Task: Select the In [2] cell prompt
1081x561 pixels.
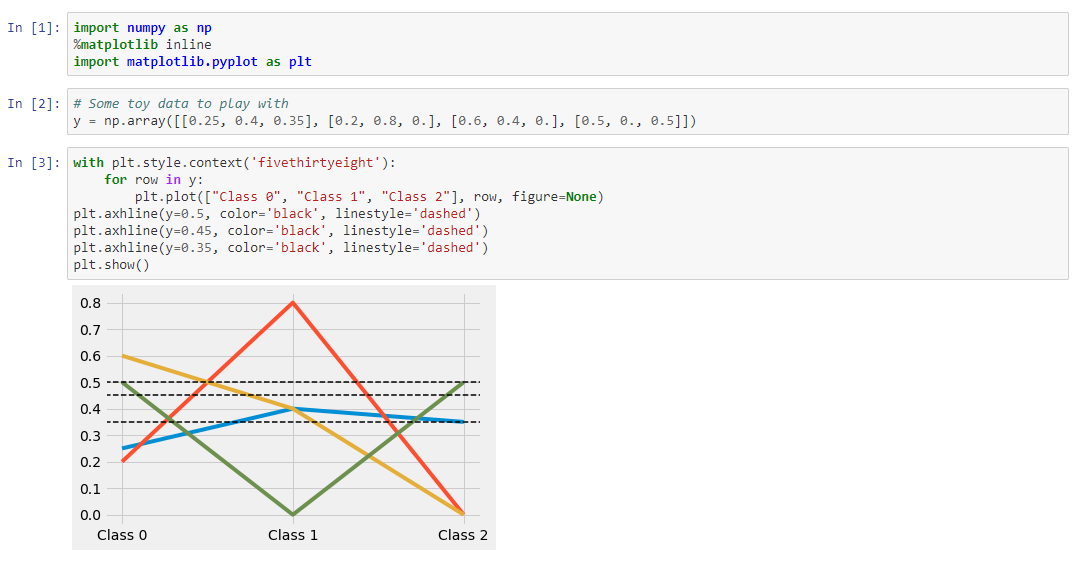Action: click(x=33, y=104)
